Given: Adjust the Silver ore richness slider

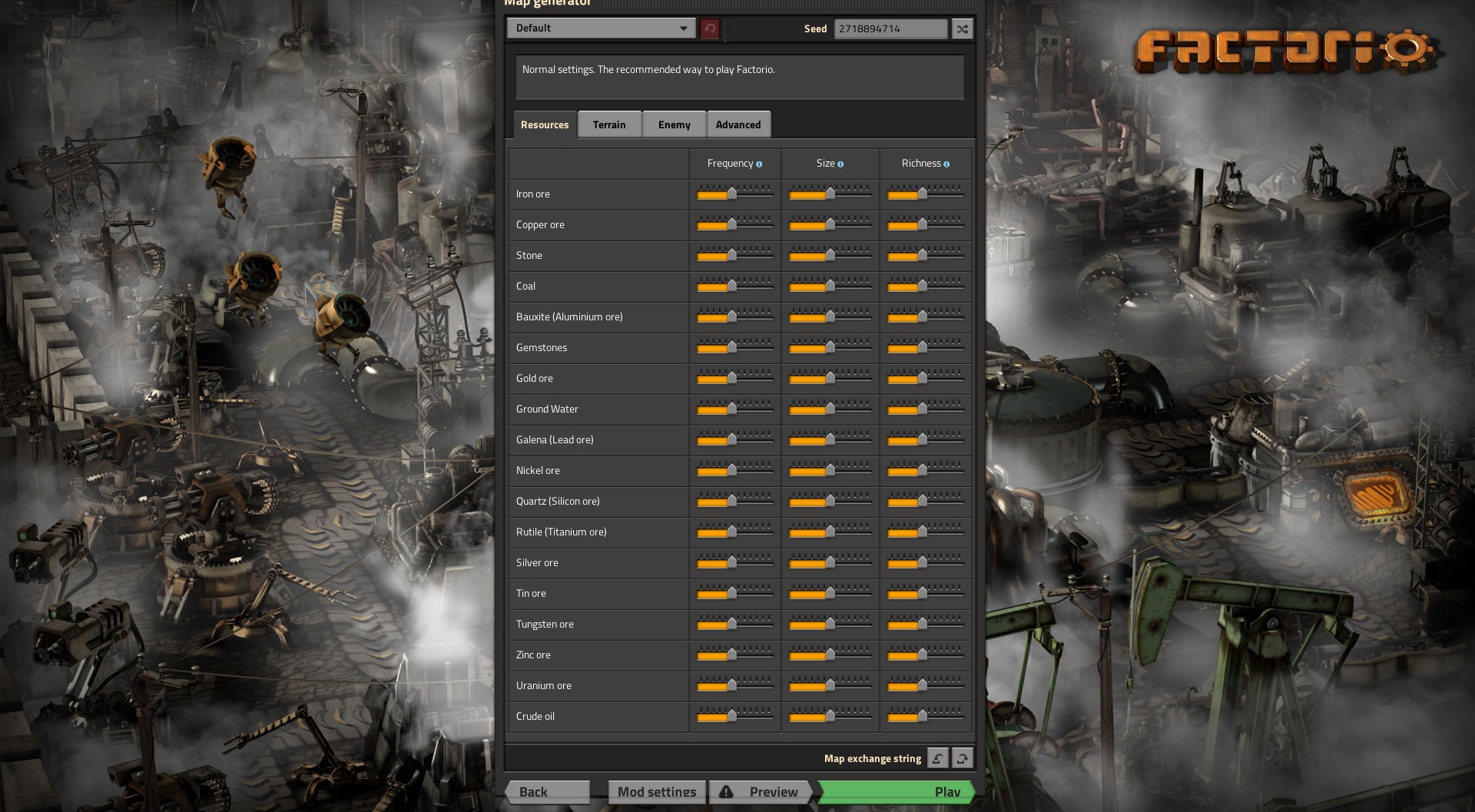Looking at the screenshot, I should [926, 562].
